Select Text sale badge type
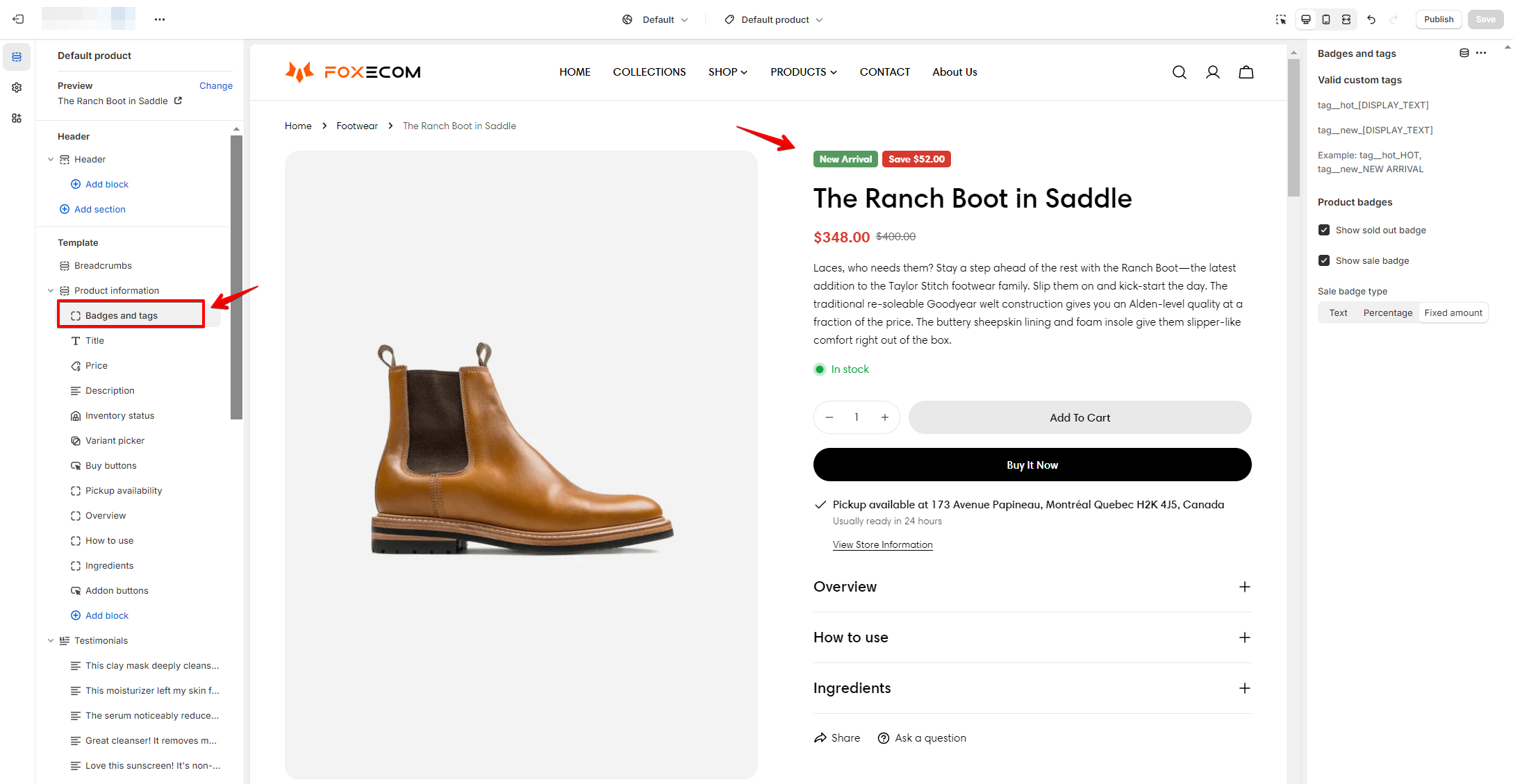This screenshot has height=784, width=1513. click(1338, 313)
